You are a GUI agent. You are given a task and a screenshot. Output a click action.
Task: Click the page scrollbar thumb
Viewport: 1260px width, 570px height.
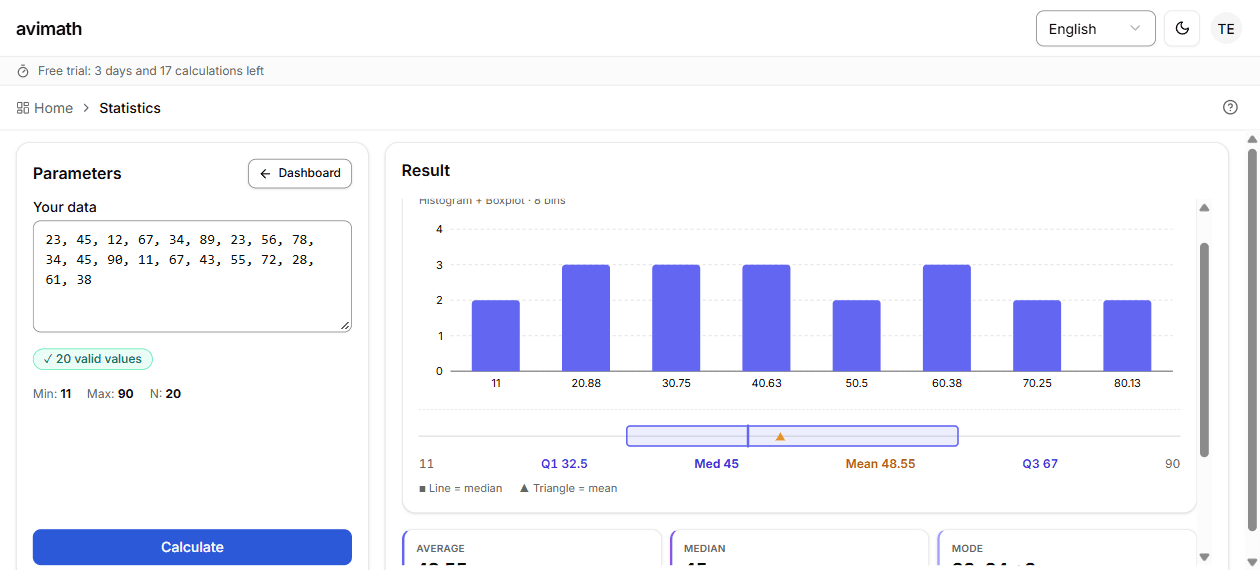(1252, 340)
